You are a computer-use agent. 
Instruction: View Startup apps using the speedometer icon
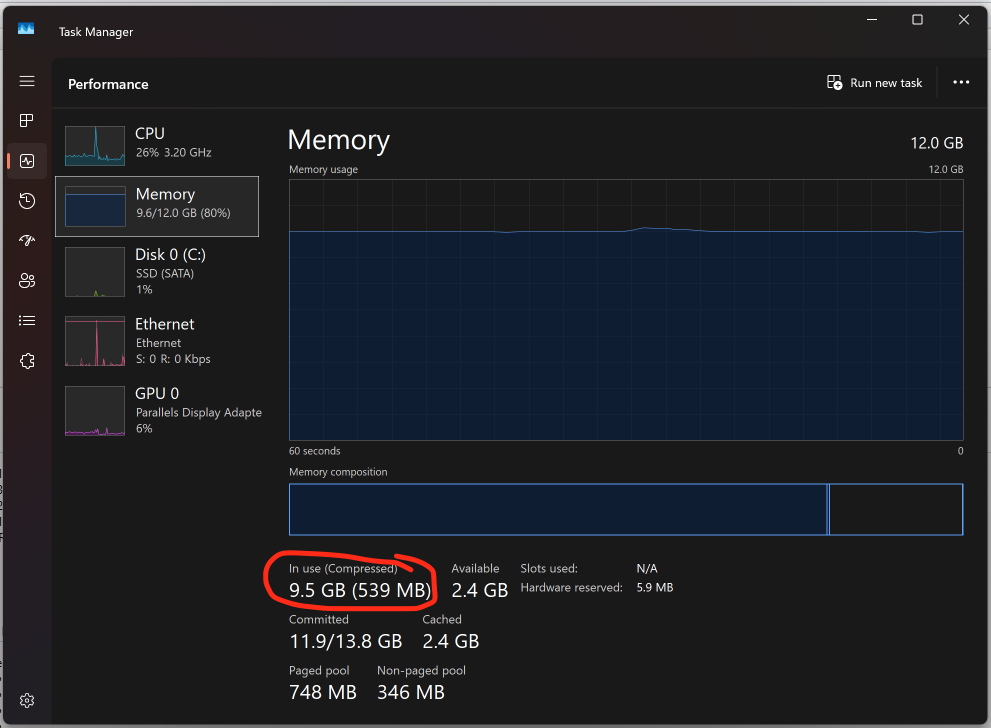click(27, 241)
